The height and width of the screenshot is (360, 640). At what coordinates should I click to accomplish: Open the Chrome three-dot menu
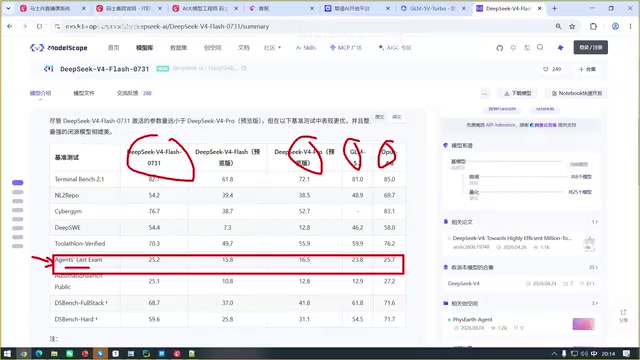point(630,26)
